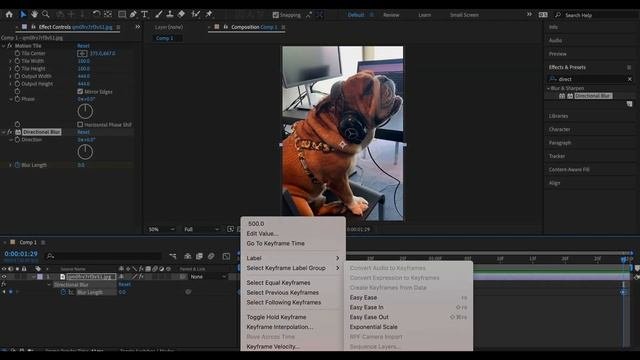Open the Tracker panel
640x360 pixels.
click(557, 156)
